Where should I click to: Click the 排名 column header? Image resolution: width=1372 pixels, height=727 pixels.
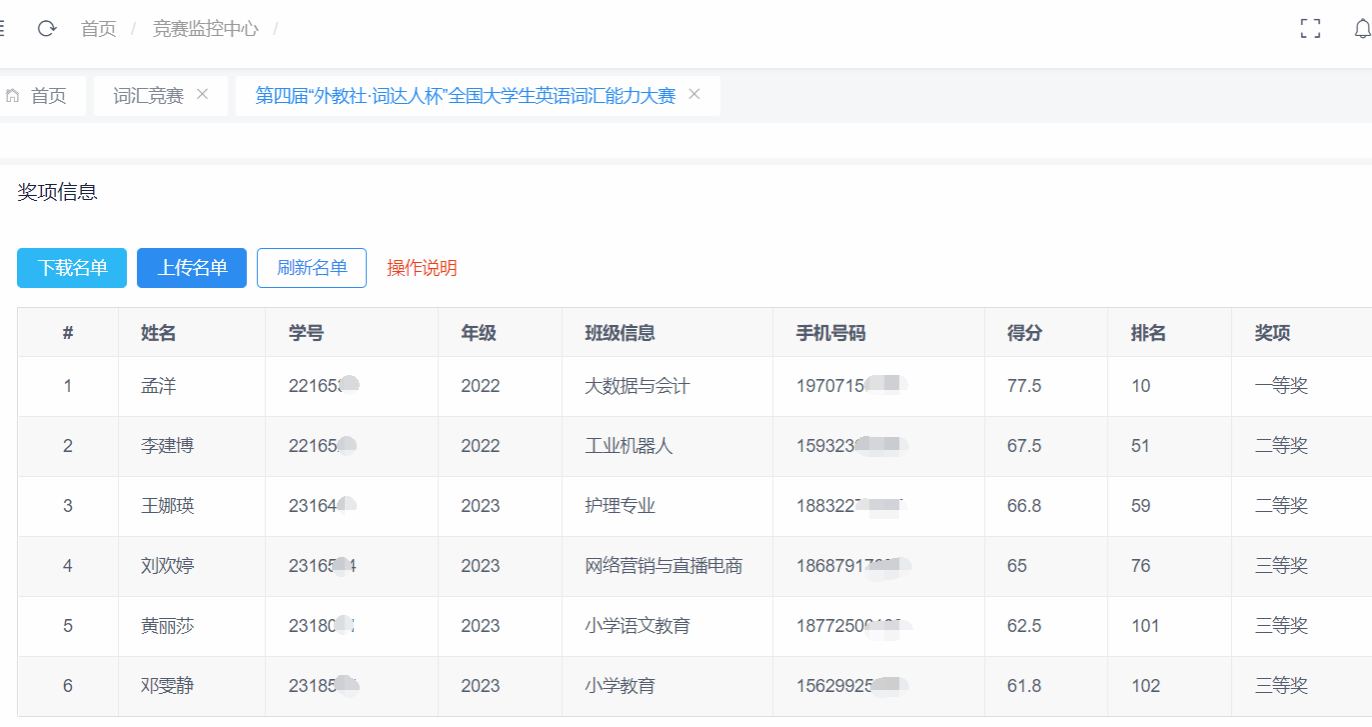1148,333
